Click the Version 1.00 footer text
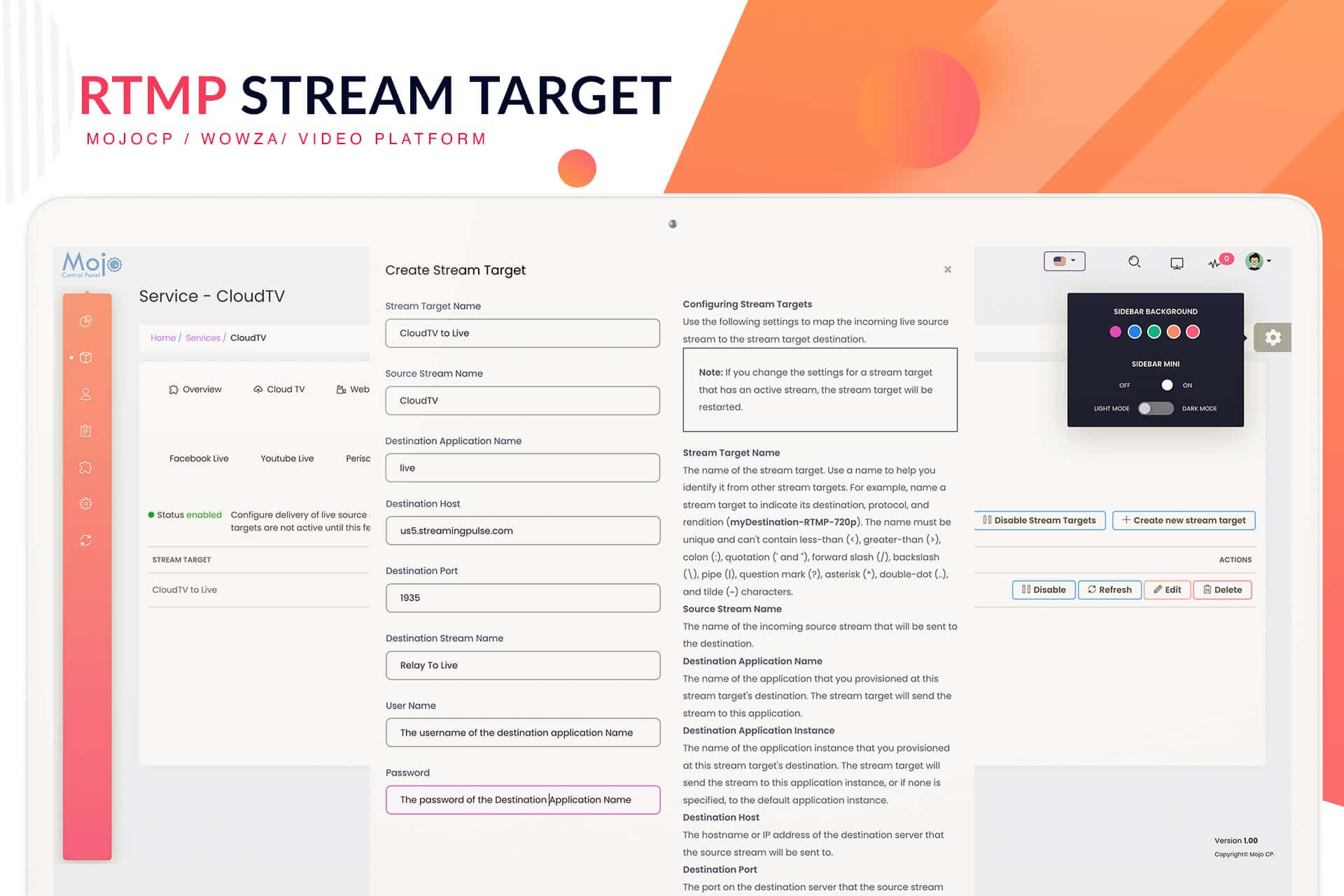The image size is (1344, 896). 1235,840
